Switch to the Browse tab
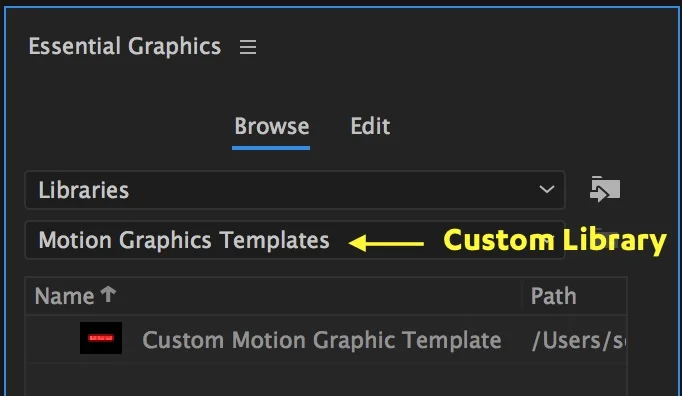682x396 pixels. (271, 126)
